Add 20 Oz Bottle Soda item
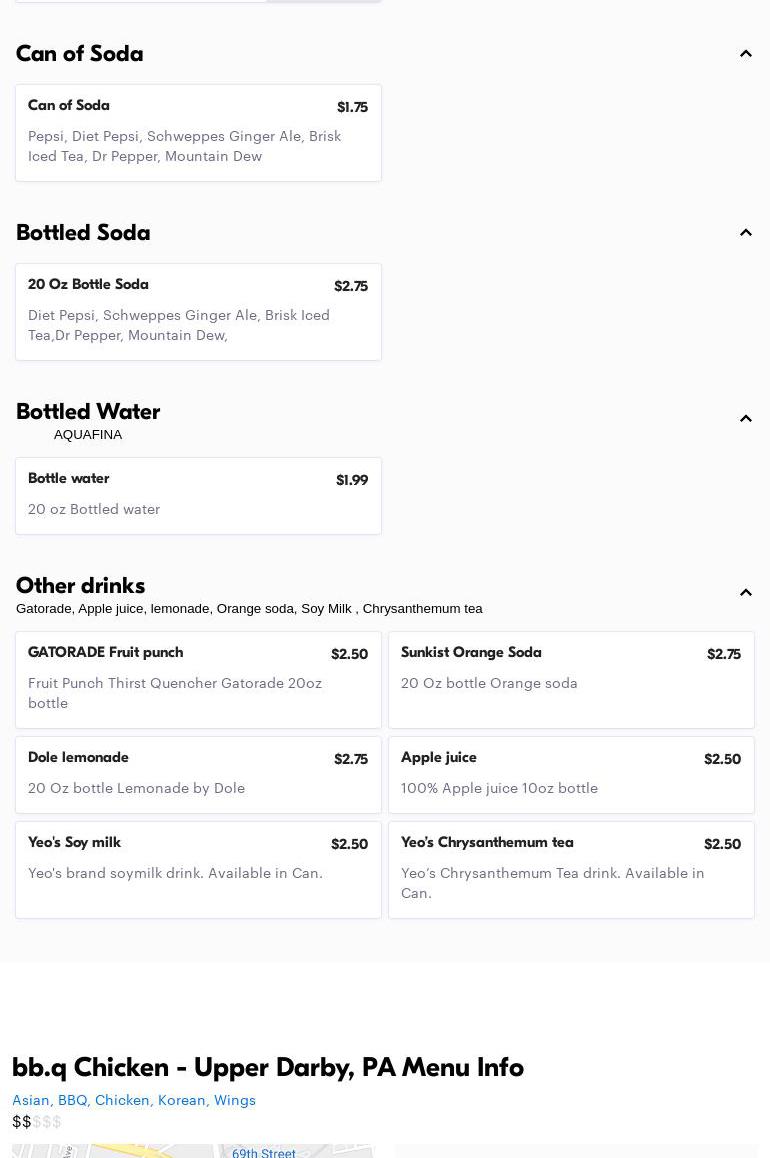Image resolution: width=770 pixels, height=1158 pixels. (x=198, y=312)
